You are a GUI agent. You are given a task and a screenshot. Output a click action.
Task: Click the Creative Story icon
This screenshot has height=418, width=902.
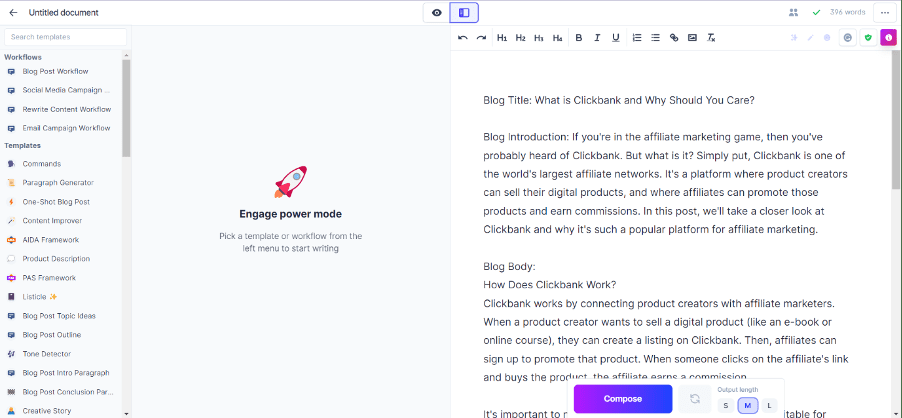(x=11, y=411)
